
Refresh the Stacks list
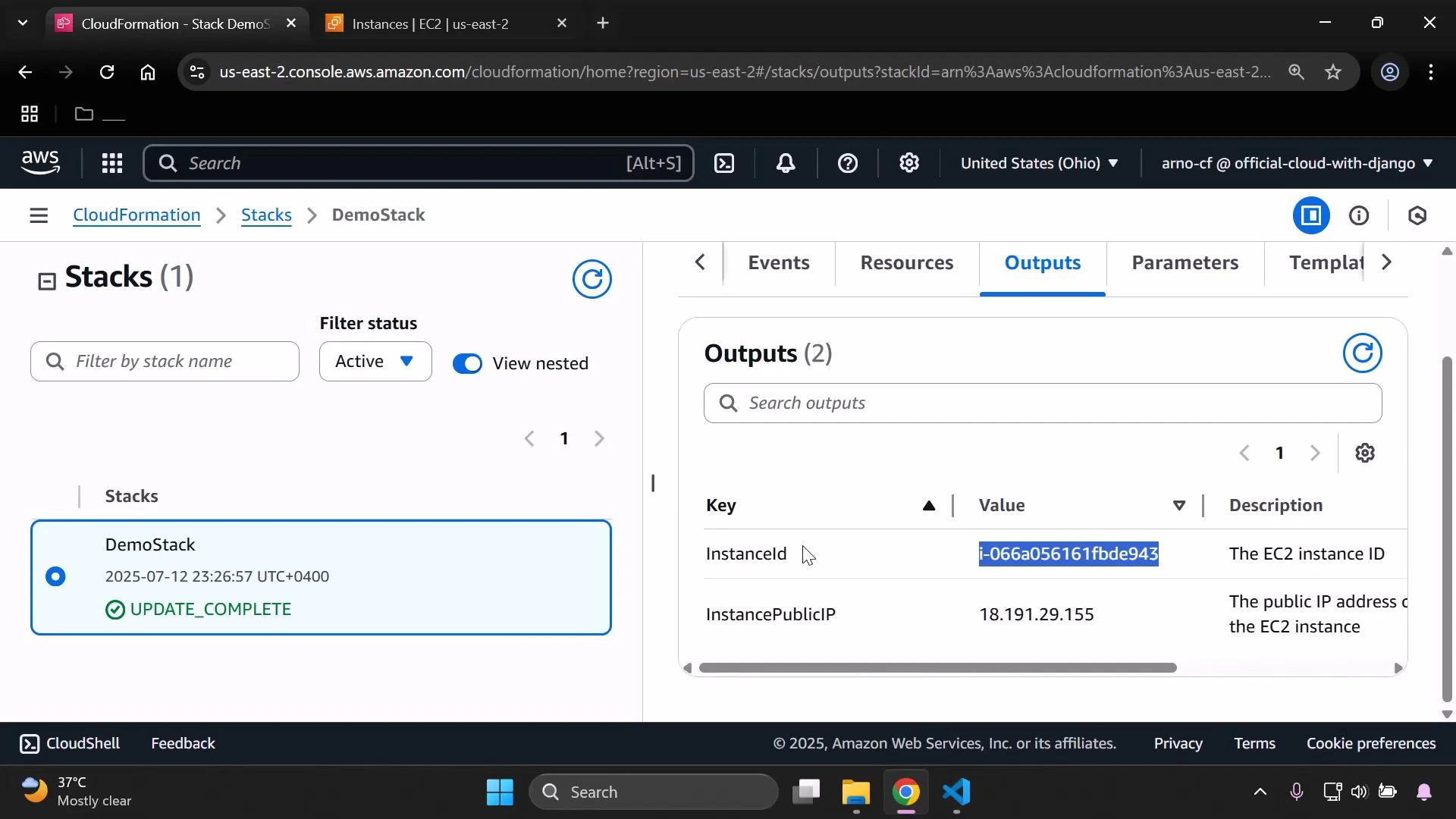(x=592, y=279)
